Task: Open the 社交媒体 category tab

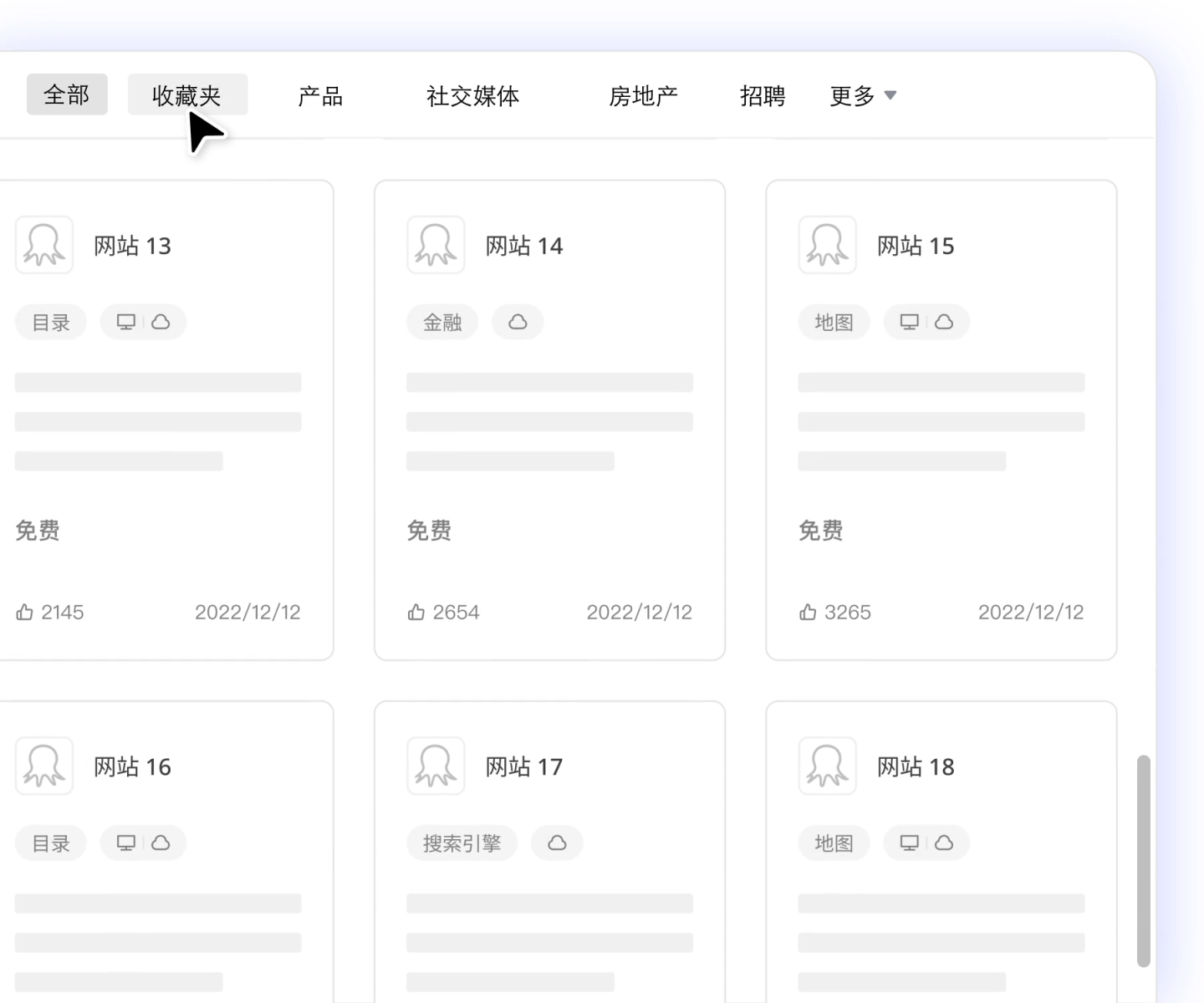Action: click(472, 95)
